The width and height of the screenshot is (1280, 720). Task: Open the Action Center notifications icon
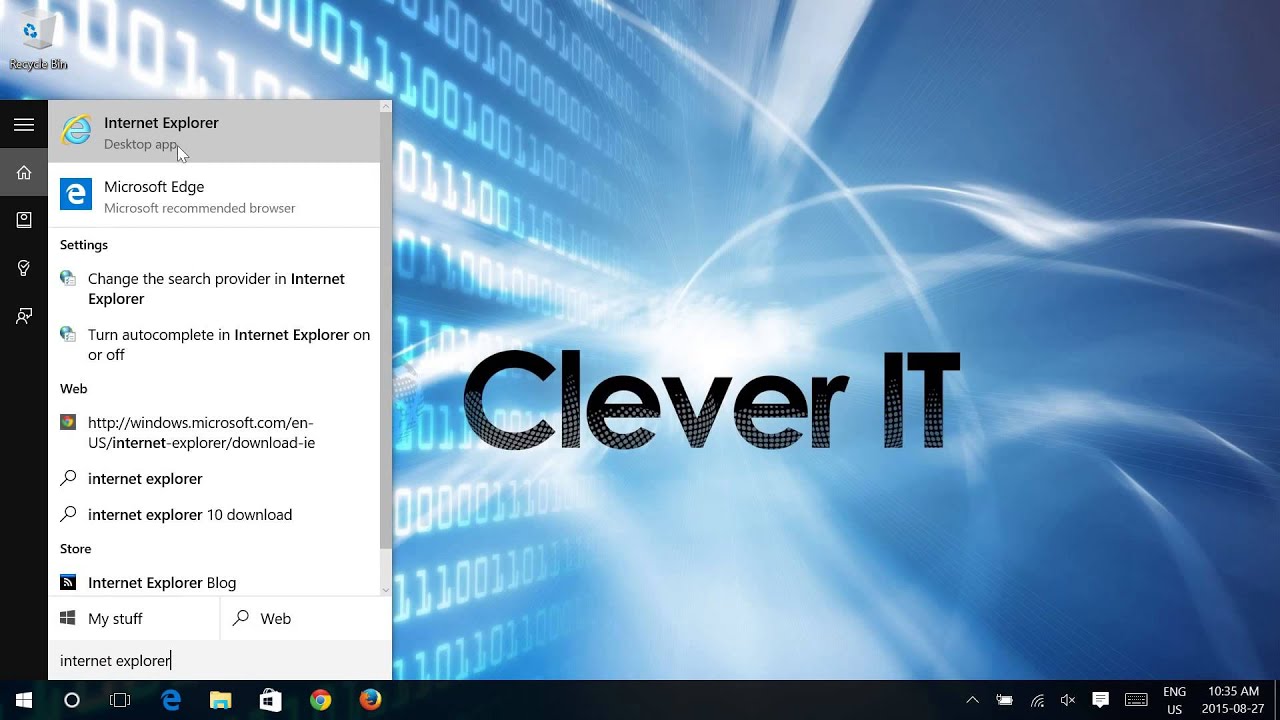coord(1101,700)
